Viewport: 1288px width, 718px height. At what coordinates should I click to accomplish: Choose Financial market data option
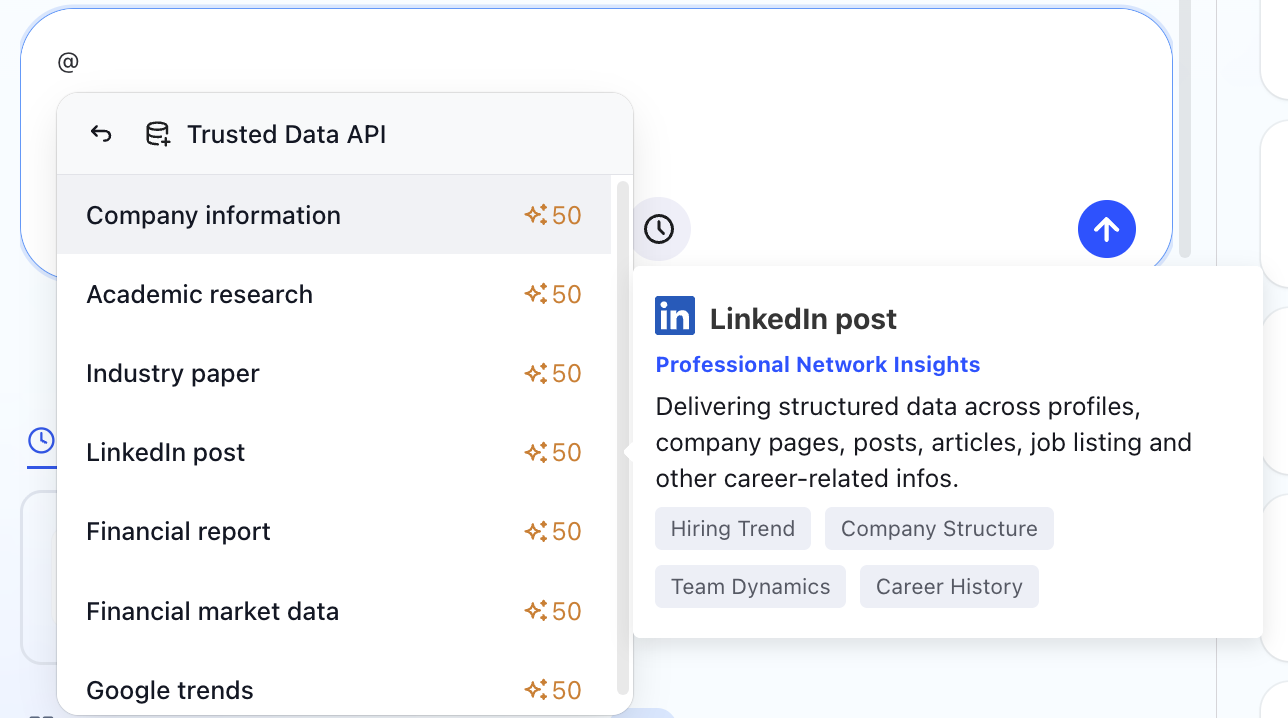coord(212,611)
